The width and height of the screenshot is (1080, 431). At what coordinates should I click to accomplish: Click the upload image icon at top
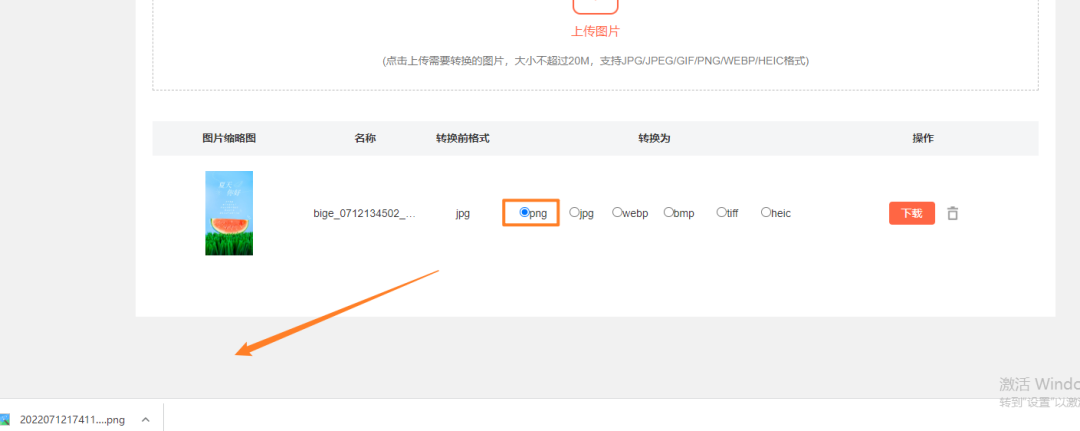(x=595, y=6)
